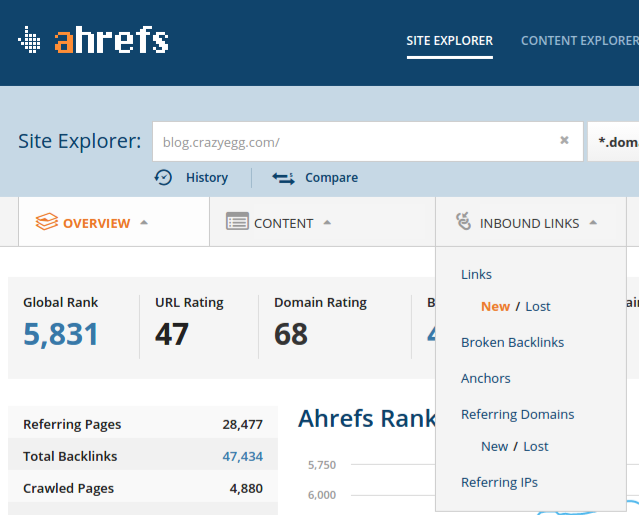This screenshot has width=639, height=515.
Task: Click the Total Backlinks row label
Action: [x=70, y=456]
